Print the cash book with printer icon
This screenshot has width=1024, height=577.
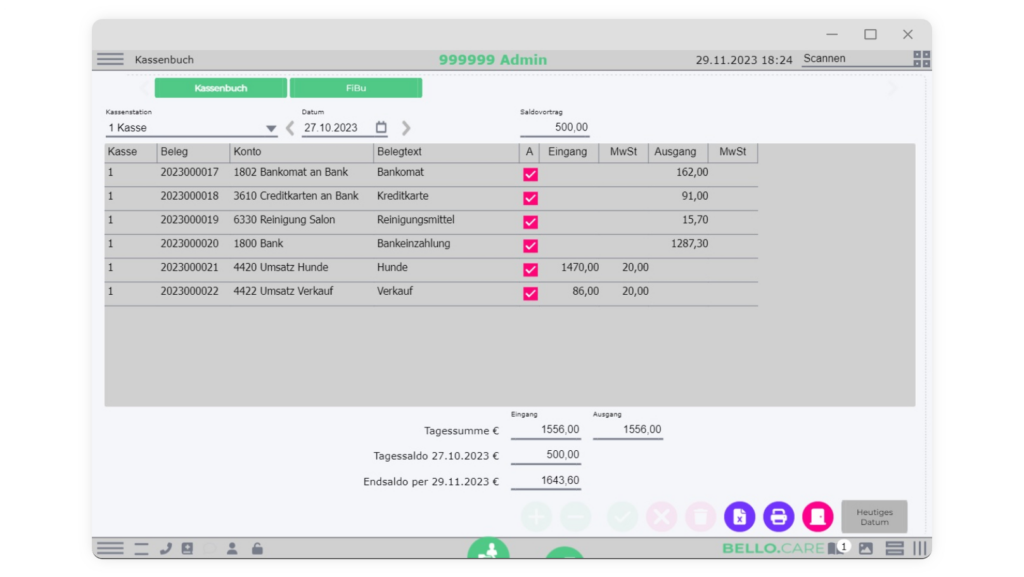click(778, 516)
